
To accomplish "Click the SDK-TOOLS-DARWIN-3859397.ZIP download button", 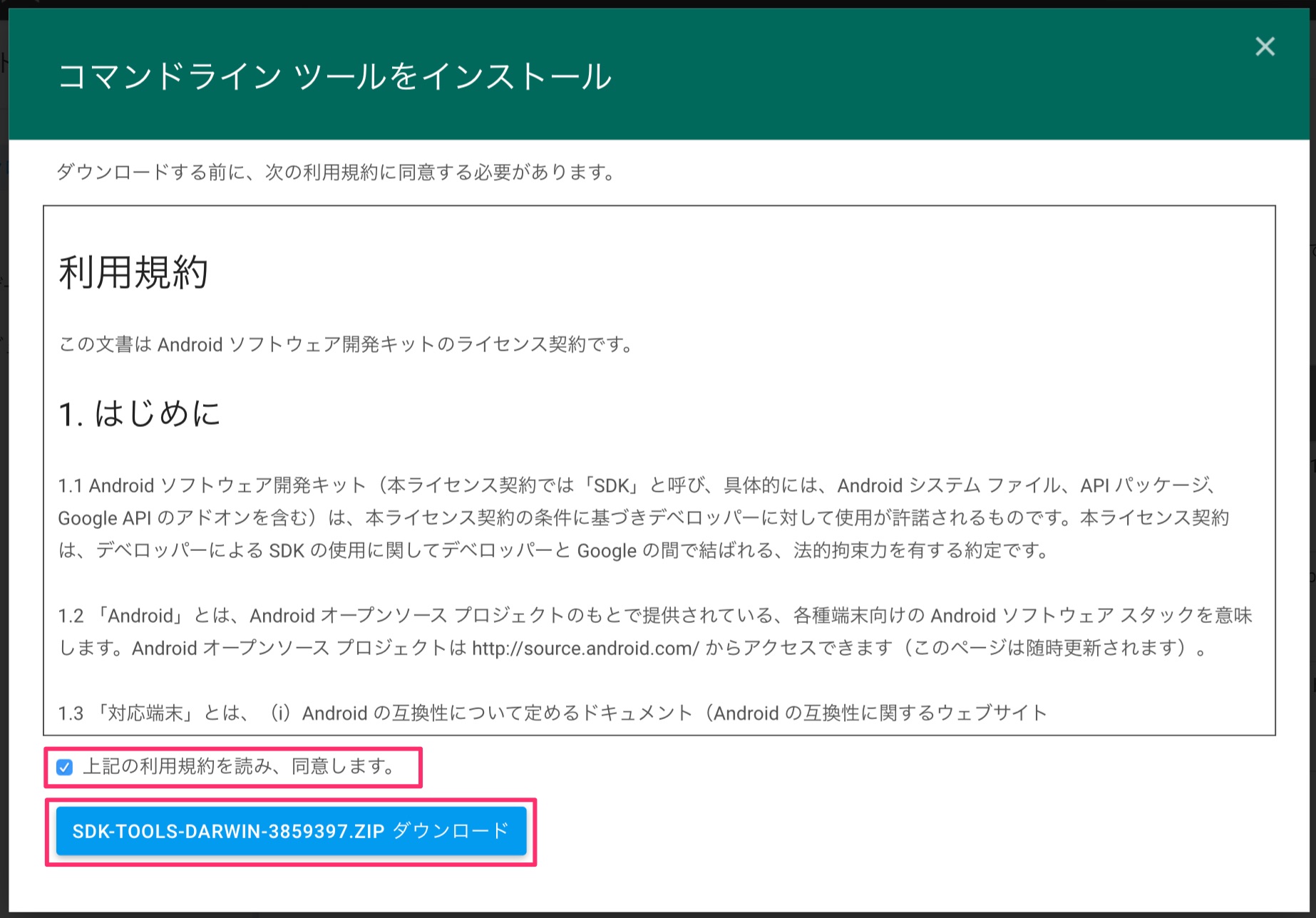I will 289,830.
